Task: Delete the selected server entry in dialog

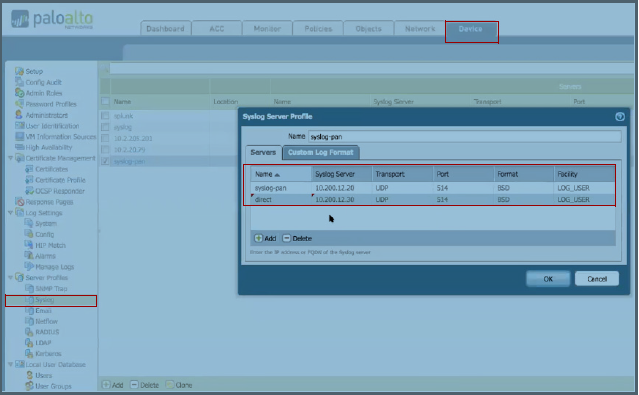Action: coord(297,238)
